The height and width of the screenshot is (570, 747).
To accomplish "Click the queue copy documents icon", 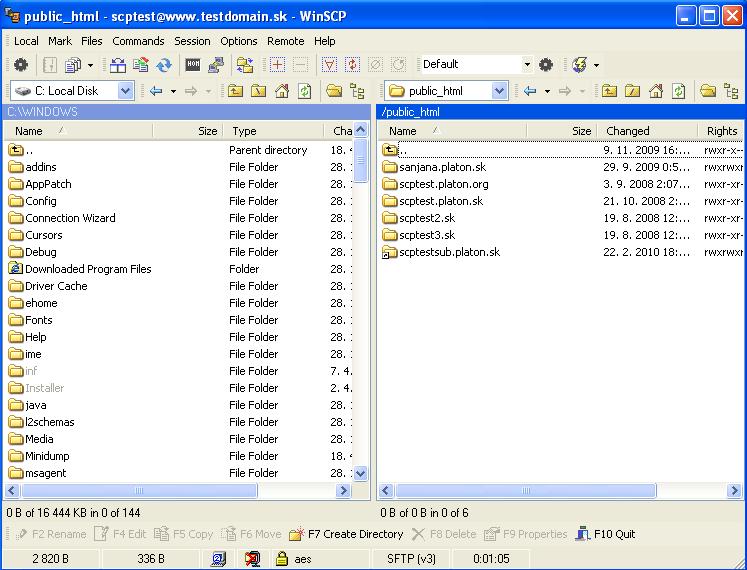I will [73, 64].
